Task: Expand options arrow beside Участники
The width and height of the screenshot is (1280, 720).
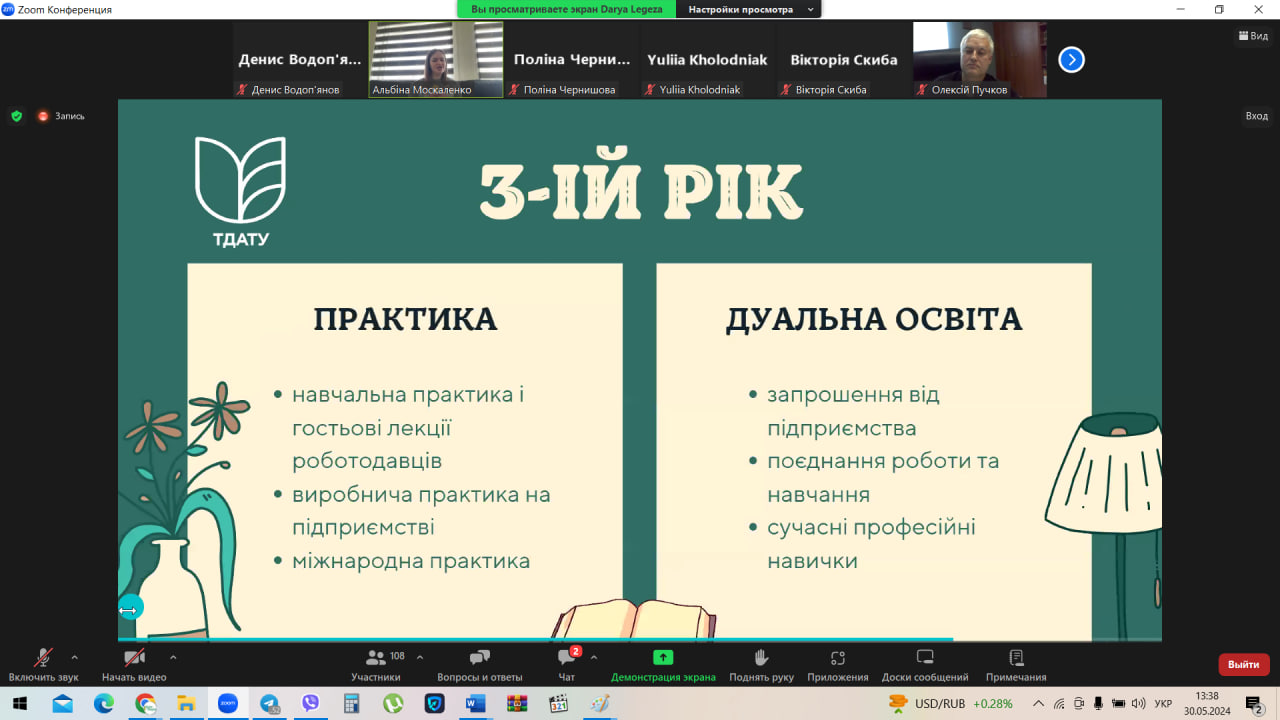Action: coord(419,657)
